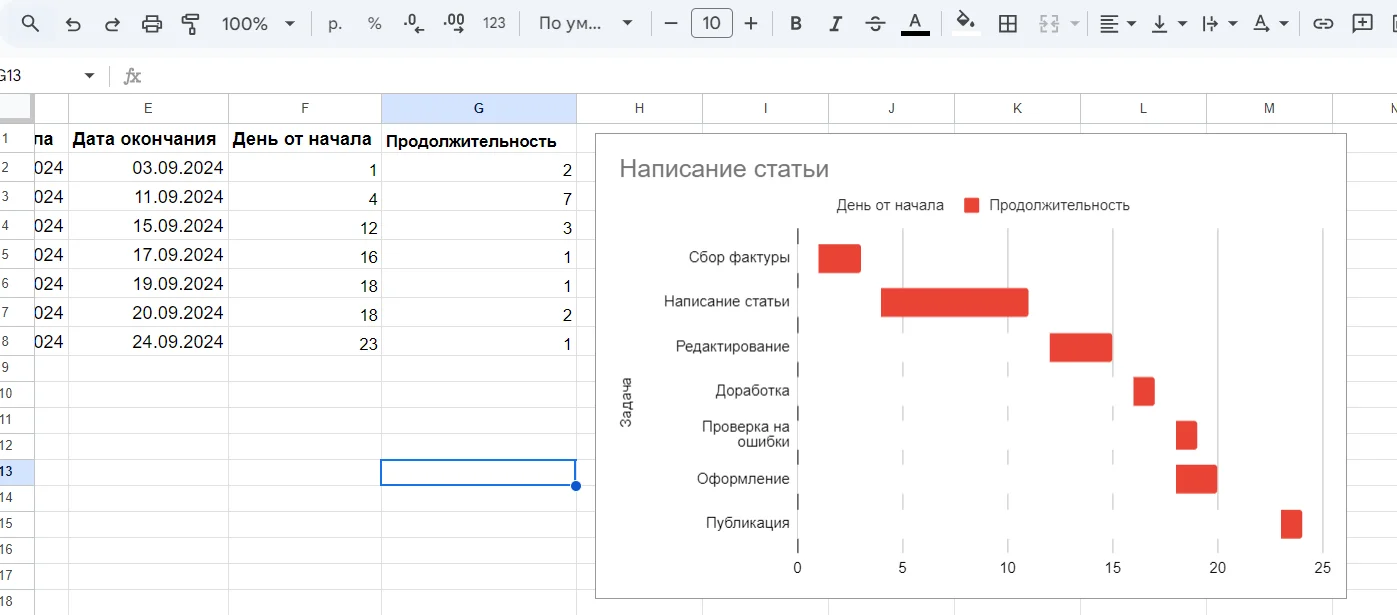Image resolution: width=1397 pixels, height=615 pixels.
Task: Insert a comment
Action: pos(1362,24)
